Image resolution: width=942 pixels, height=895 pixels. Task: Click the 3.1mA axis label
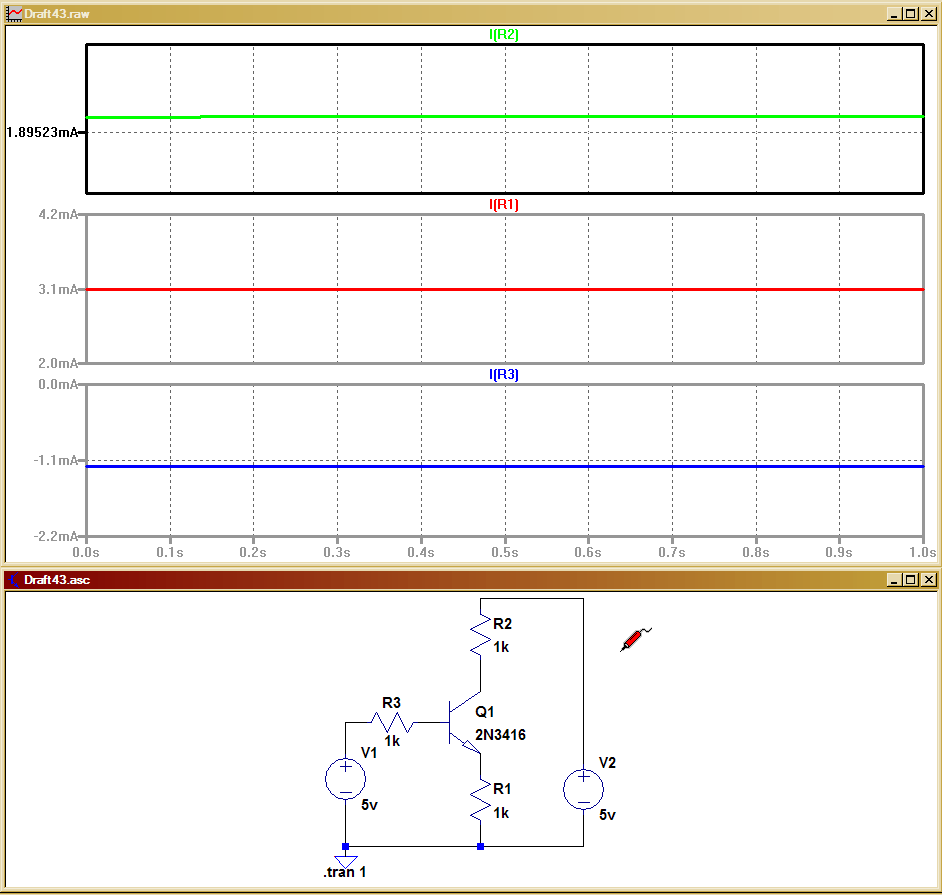58,290
